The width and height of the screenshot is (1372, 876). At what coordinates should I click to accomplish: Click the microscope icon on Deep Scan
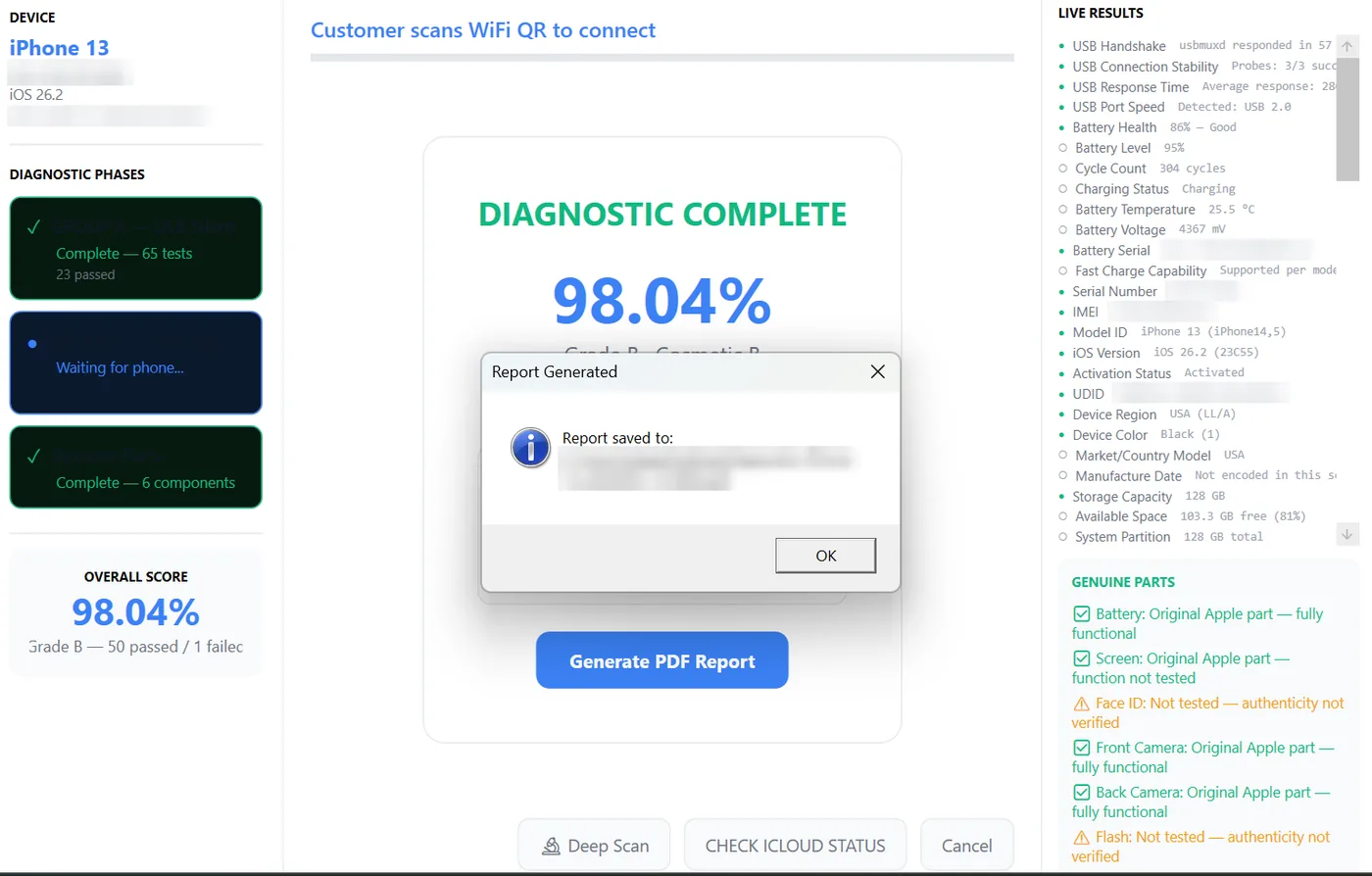(x=552, y=846)
